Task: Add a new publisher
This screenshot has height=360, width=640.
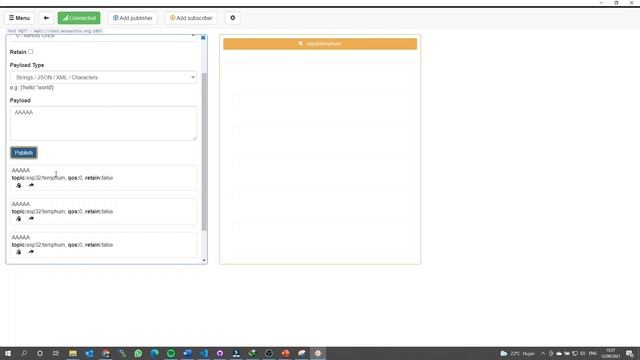Action: coord(133,18)
